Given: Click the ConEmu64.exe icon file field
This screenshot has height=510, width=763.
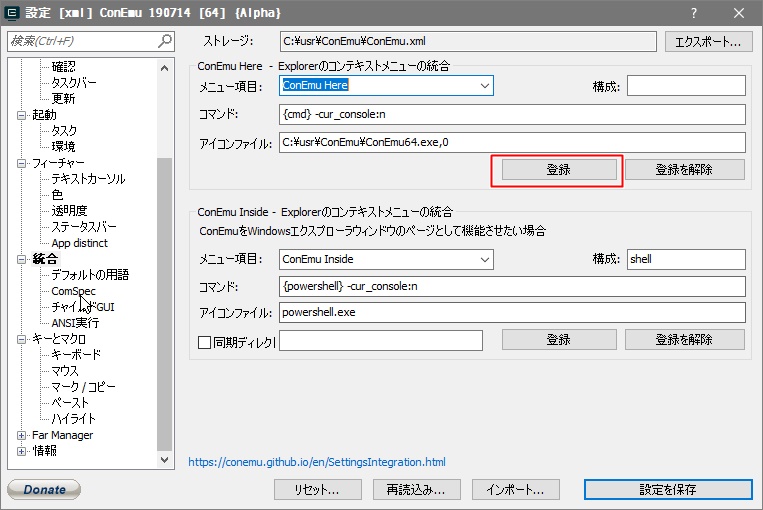Looking at the screenshot, I should click(x=512, y=143).
